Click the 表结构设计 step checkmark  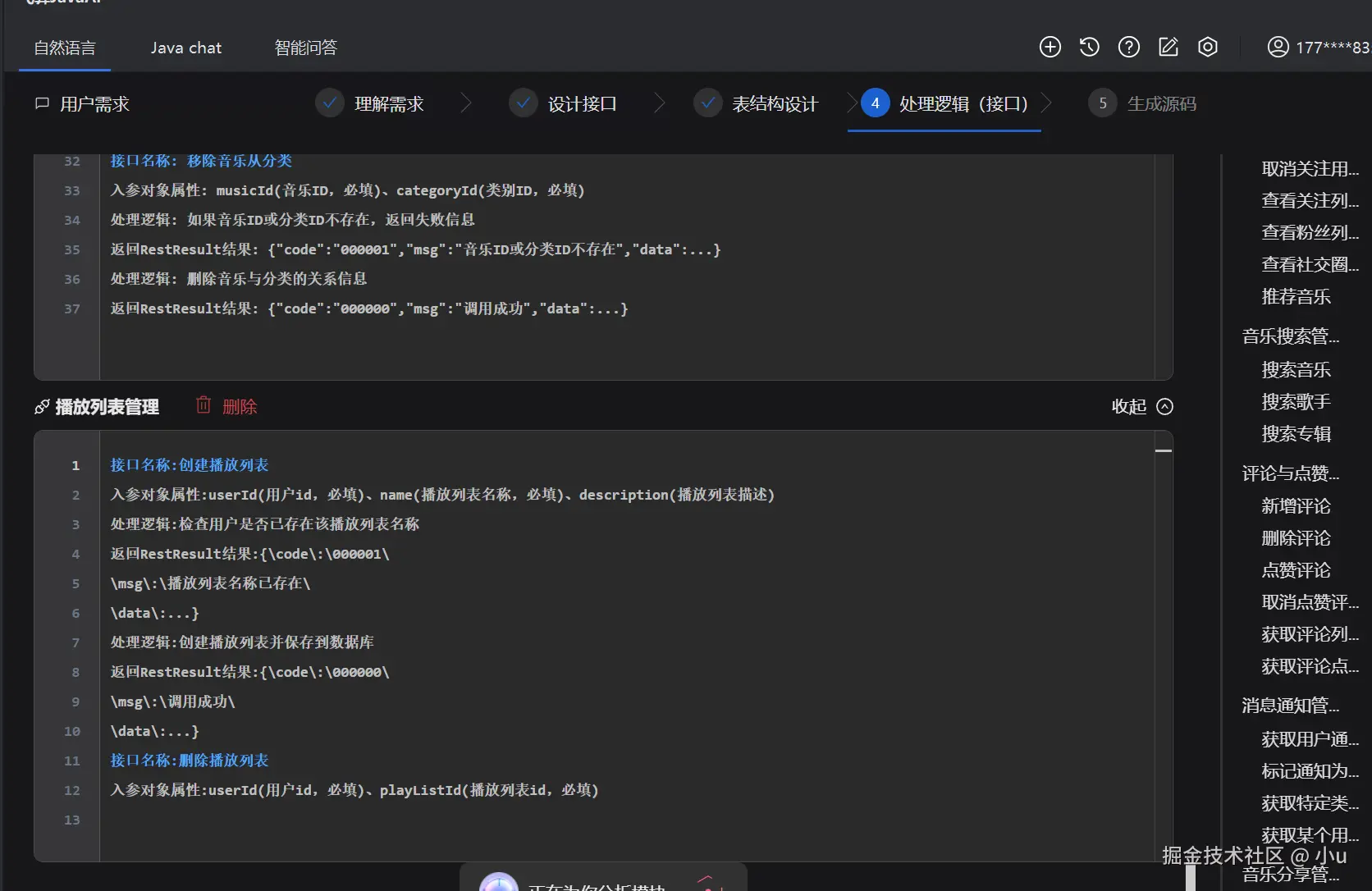click(x=707, y=103)
